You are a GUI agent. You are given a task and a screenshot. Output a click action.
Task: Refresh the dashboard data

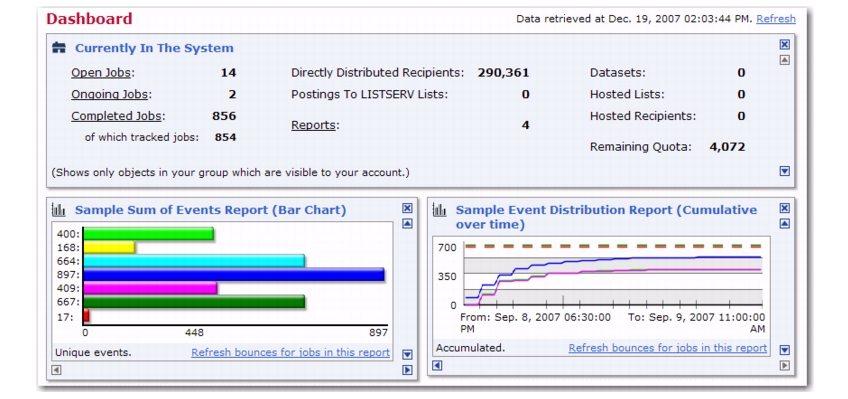(776, 19)
